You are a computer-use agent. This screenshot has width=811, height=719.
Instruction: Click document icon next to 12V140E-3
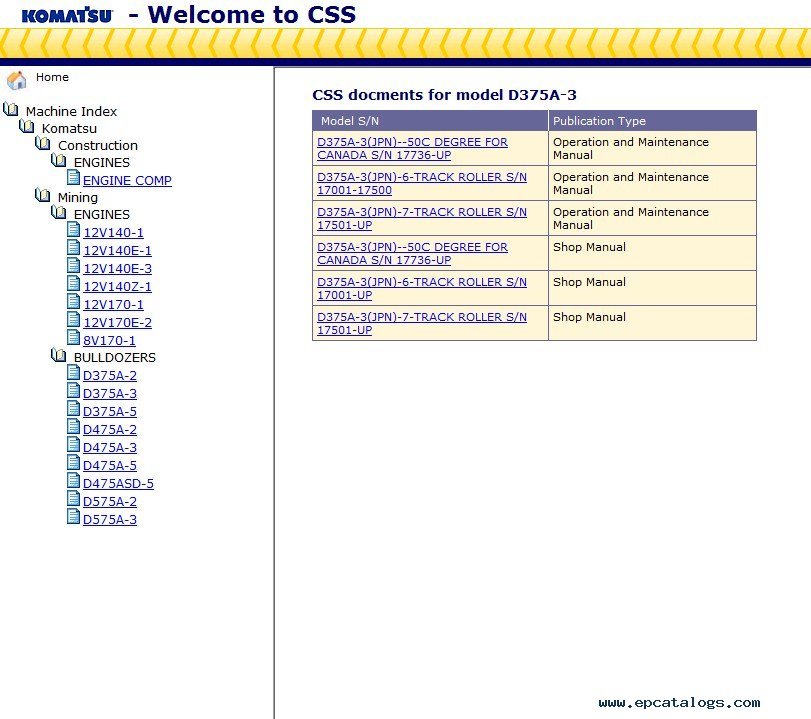click(74, 266)
